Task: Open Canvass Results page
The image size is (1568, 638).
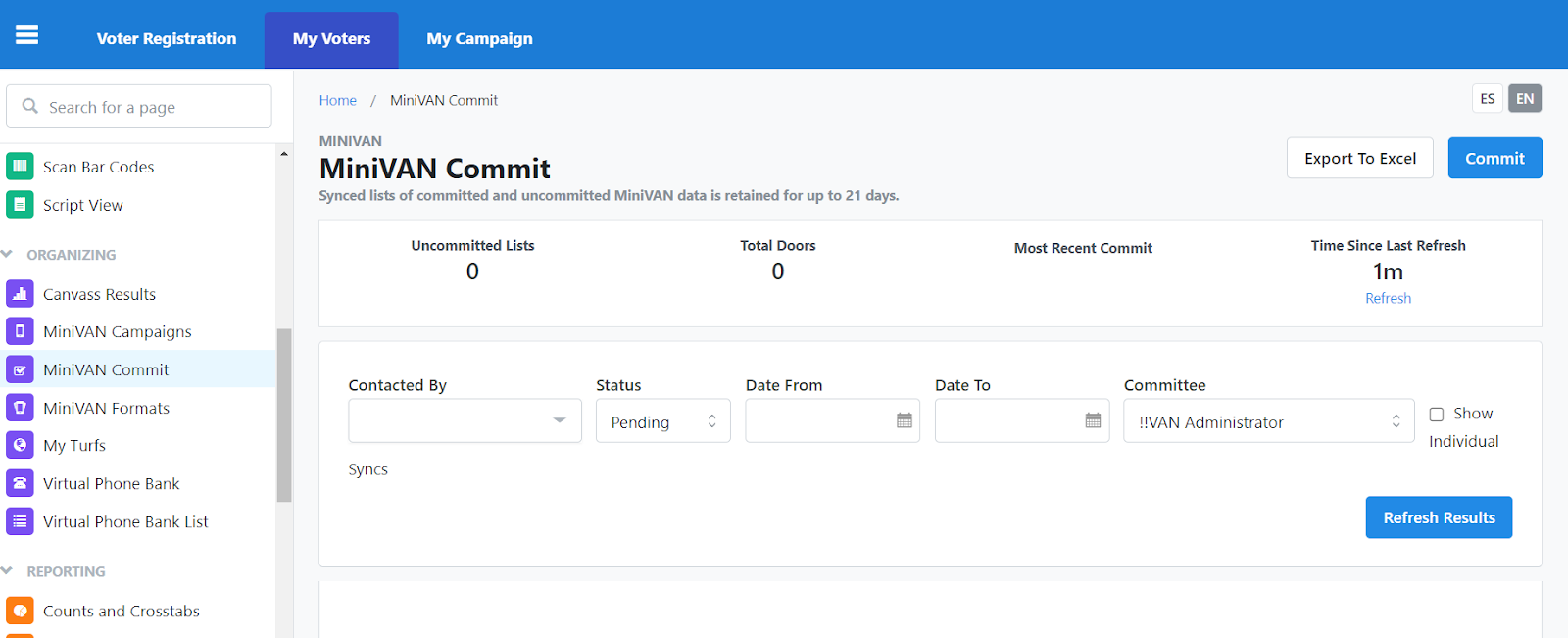Action: pos(100,294)
